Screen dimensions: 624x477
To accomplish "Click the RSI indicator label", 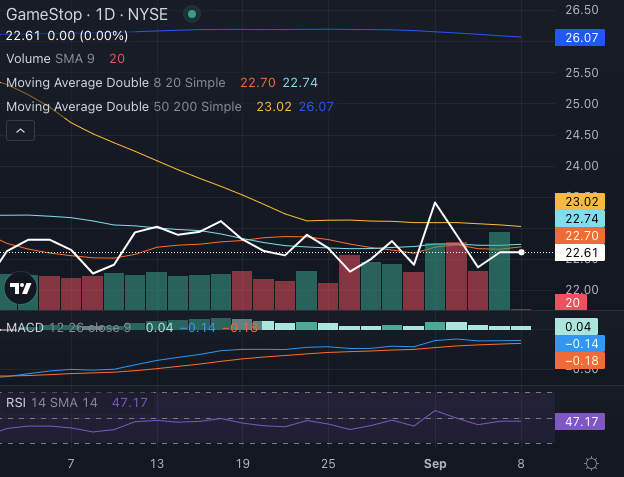I will tap(14, 402).
